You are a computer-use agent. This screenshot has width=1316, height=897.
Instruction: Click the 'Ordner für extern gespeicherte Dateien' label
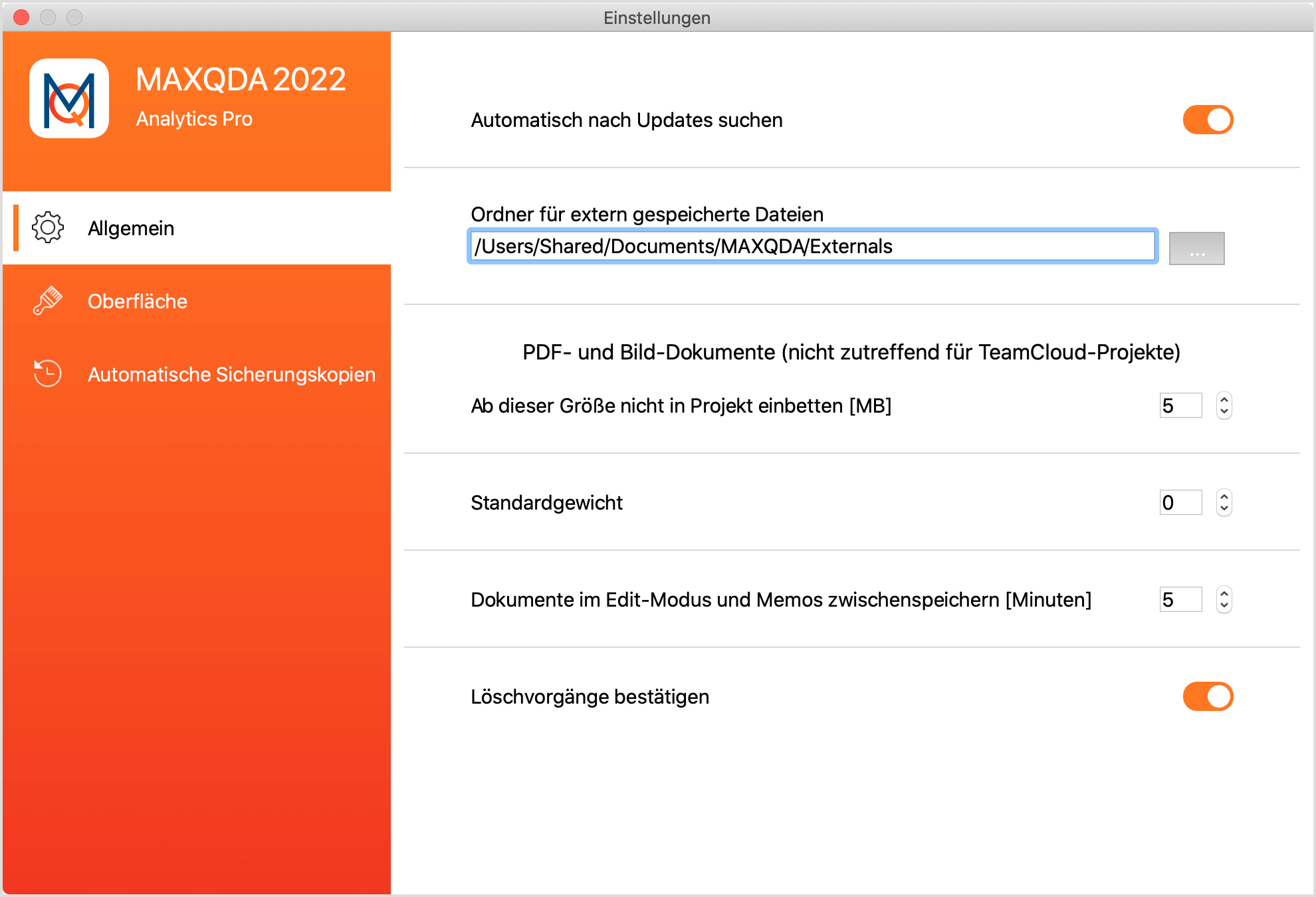647,214
